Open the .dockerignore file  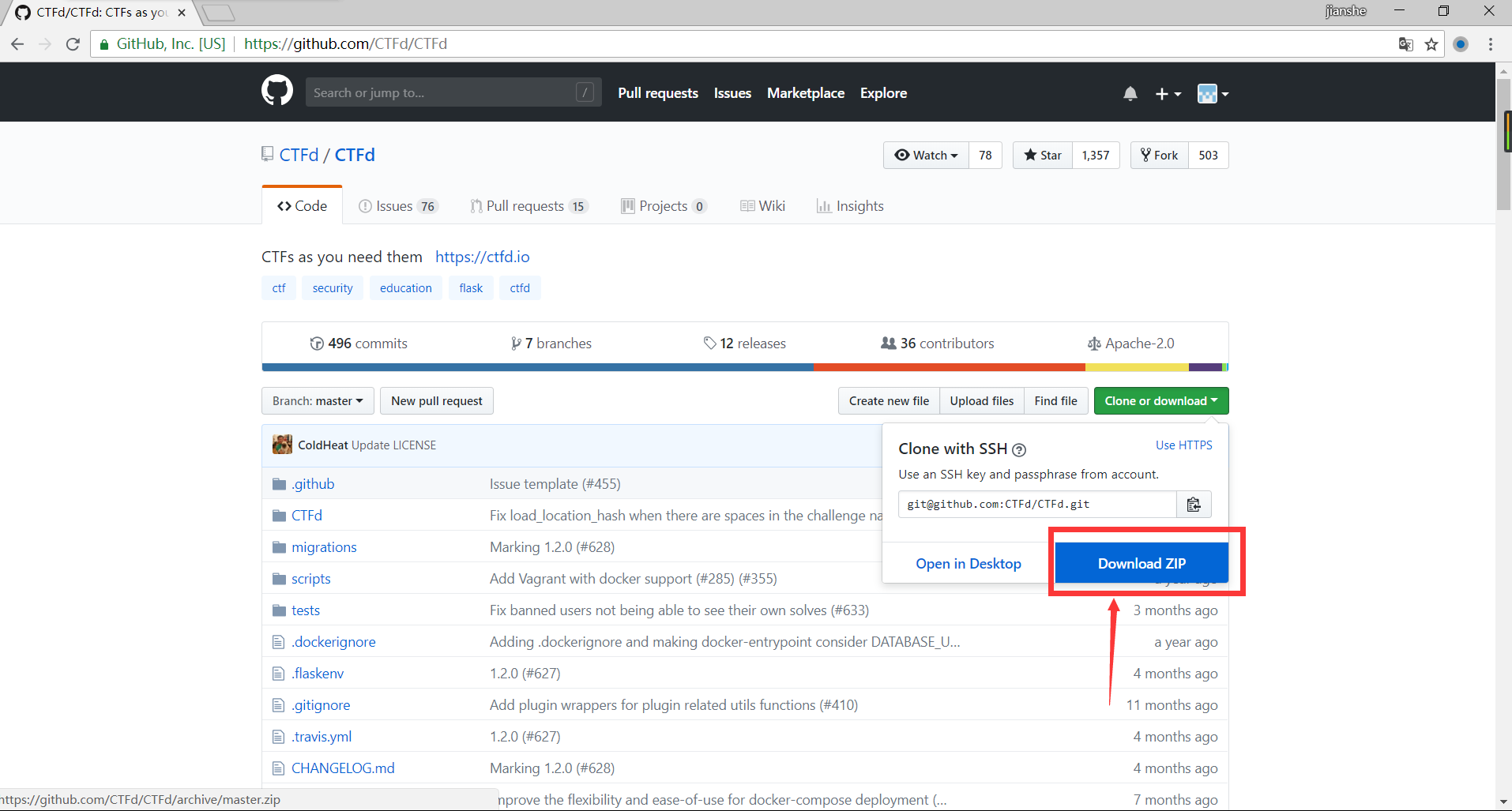(333, 641)
